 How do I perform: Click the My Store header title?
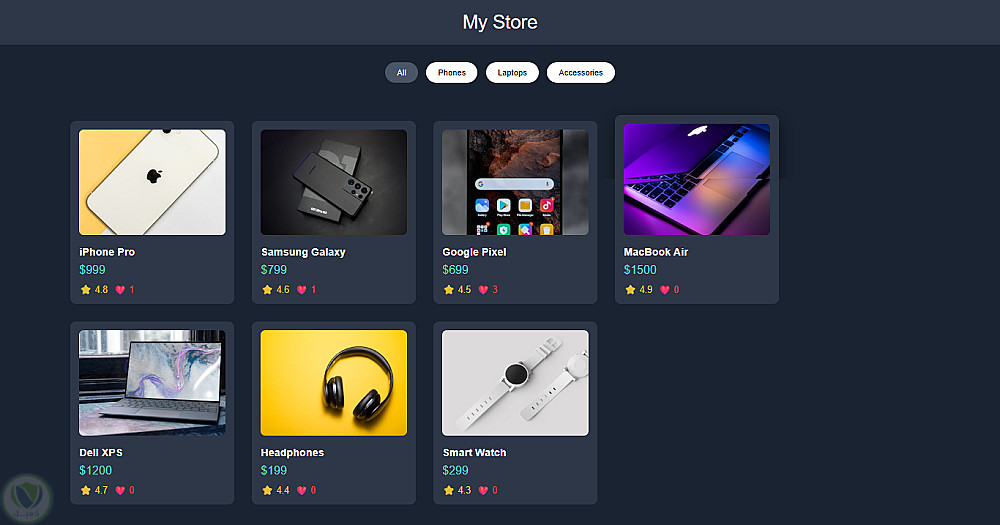(x=500, y=22)
